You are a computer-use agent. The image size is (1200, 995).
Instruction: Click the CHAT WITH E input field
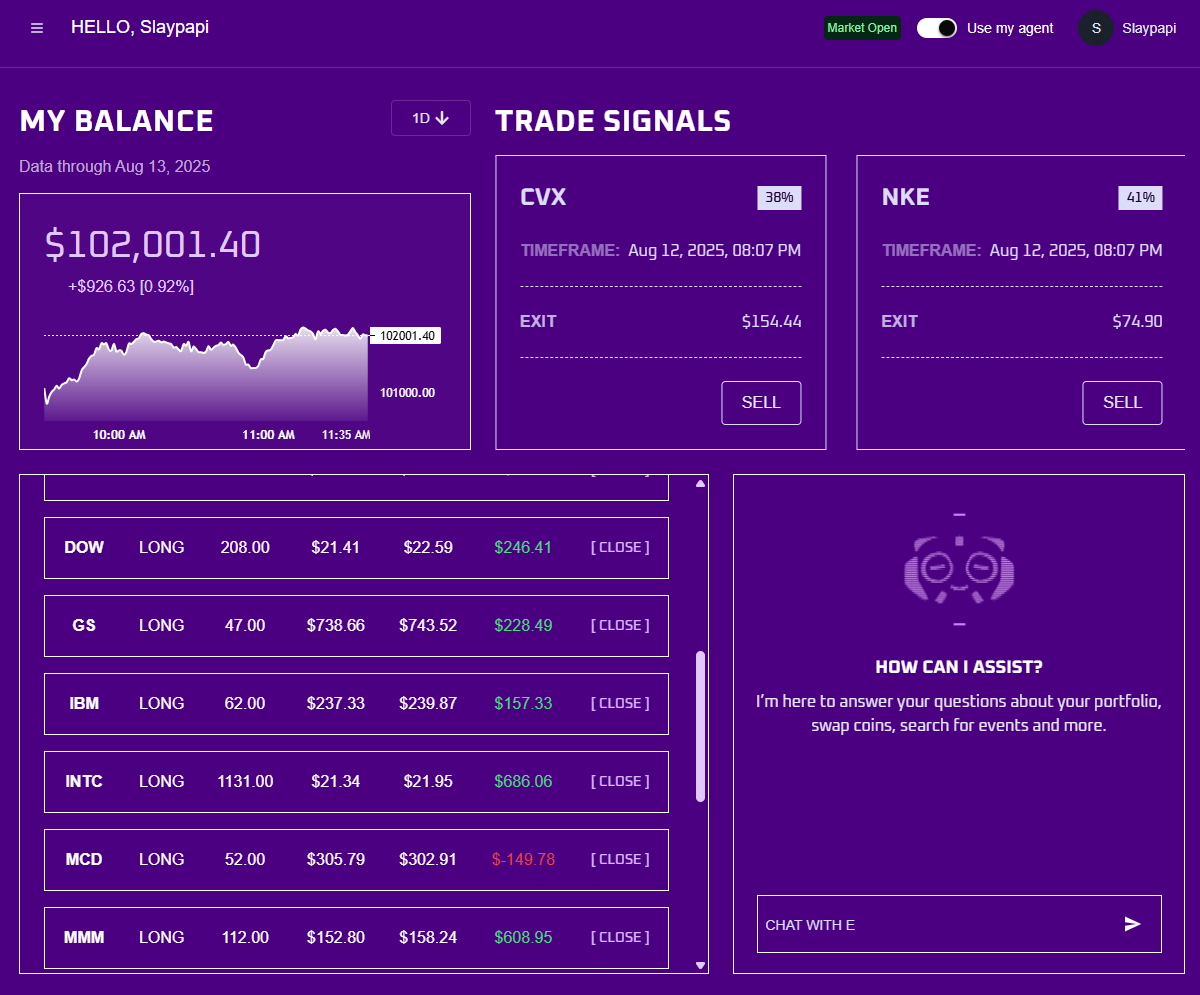[959, 924]
